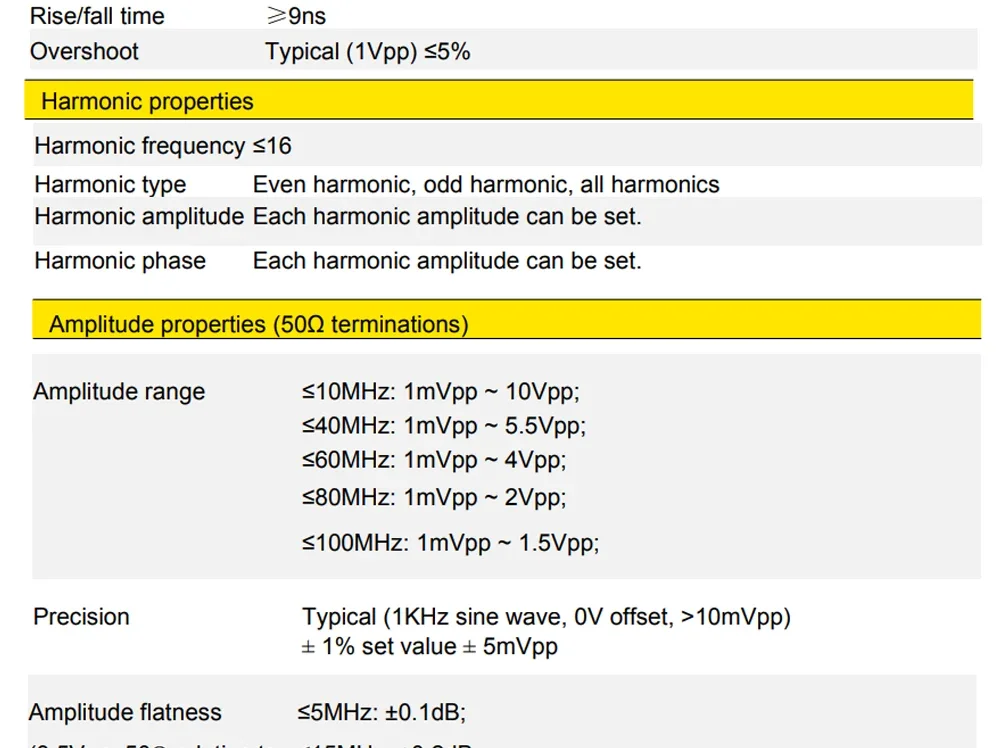Select the Amplitude flatness label
1000x748 pixels.
(125, 712)
